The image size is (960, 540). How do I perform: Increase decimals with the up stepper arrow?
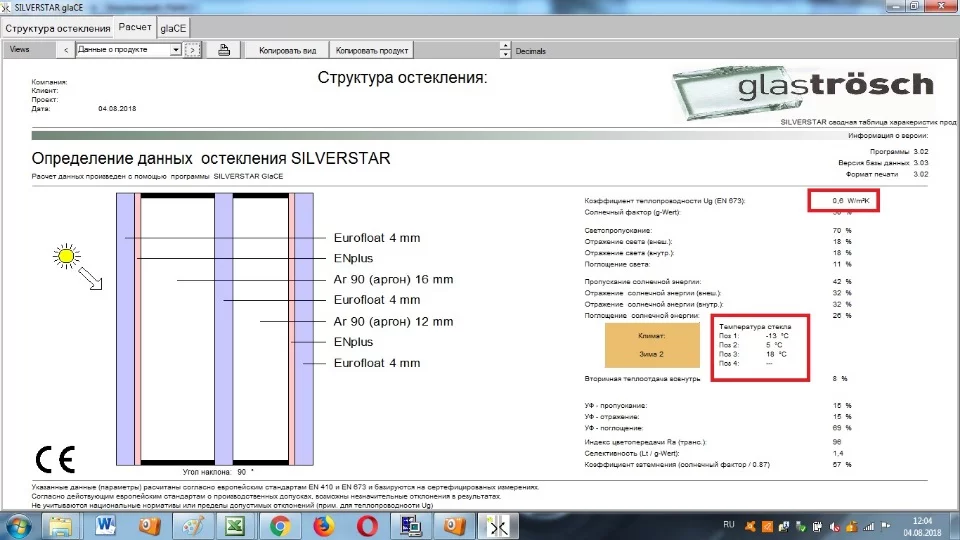pos(505,46)
